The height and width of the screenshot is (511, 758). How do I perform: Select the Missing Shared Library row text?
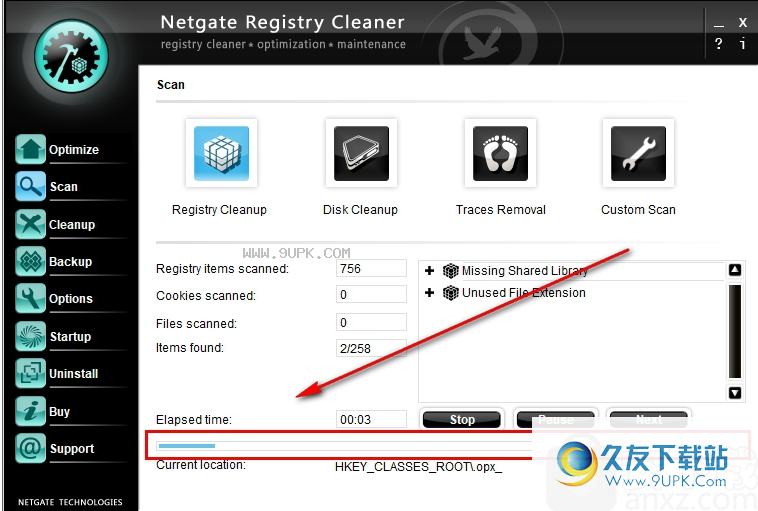(x=525, y=271)
